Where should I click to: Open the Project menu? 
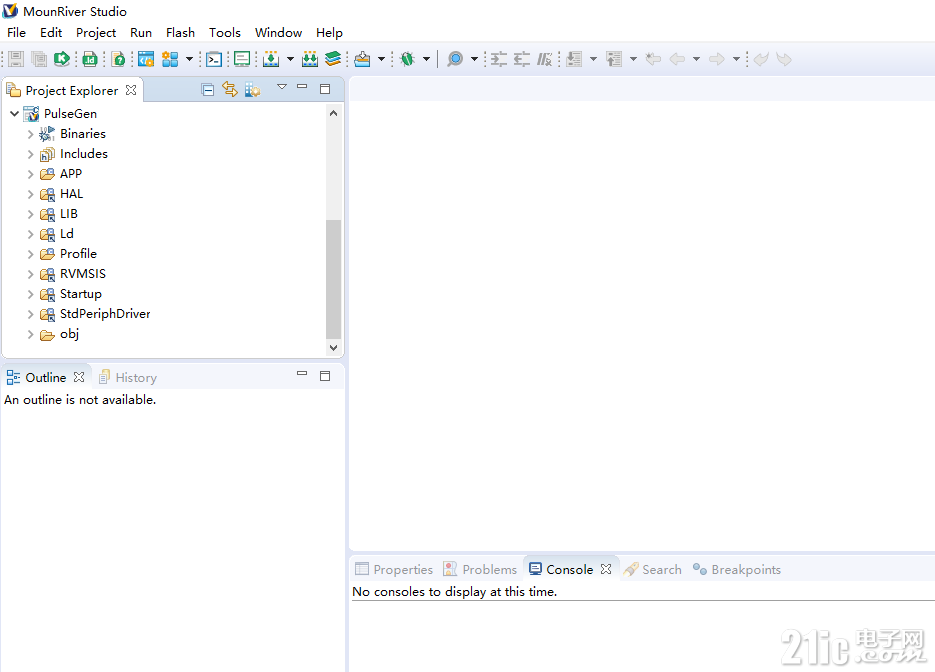point(95,32)
